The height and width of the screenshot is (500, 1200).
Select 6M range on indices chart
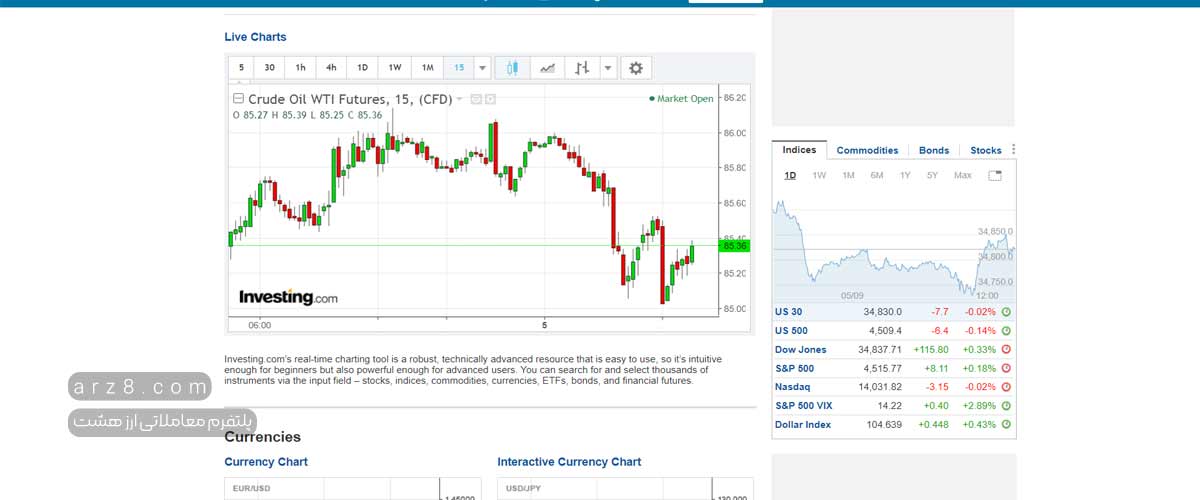coord(876,175)
